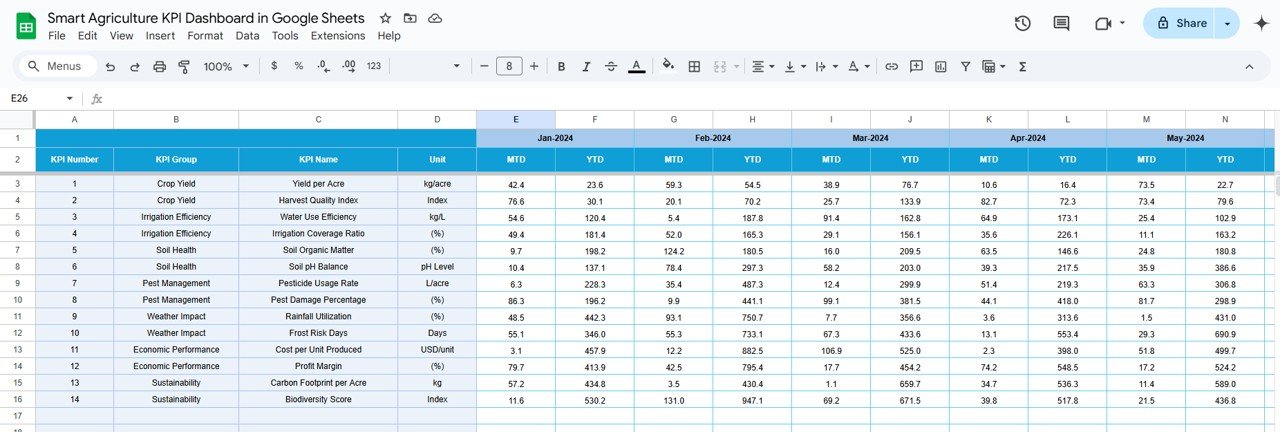The image size is (1280, 432).
Task: Open the font family dropdown
Action: point(430,66)
